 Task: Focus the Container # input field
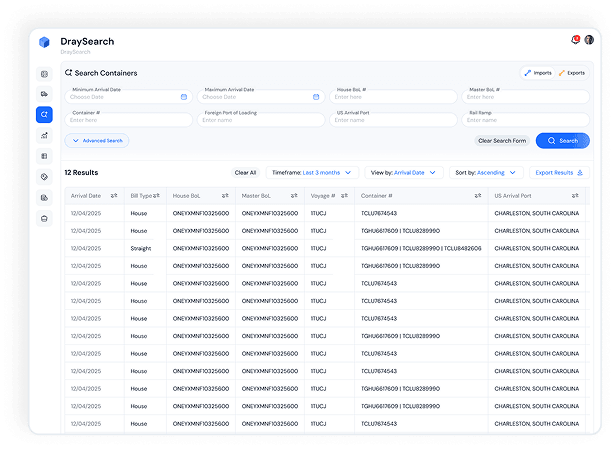[x=129, y=120]
